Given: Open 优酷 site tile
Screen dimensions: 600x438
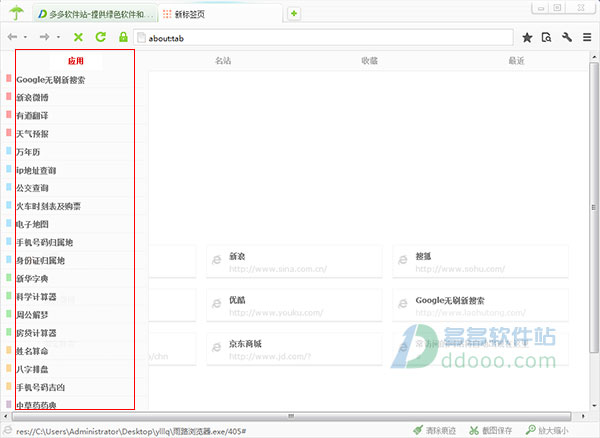Looking at the screenshot, I should (294, 305).
